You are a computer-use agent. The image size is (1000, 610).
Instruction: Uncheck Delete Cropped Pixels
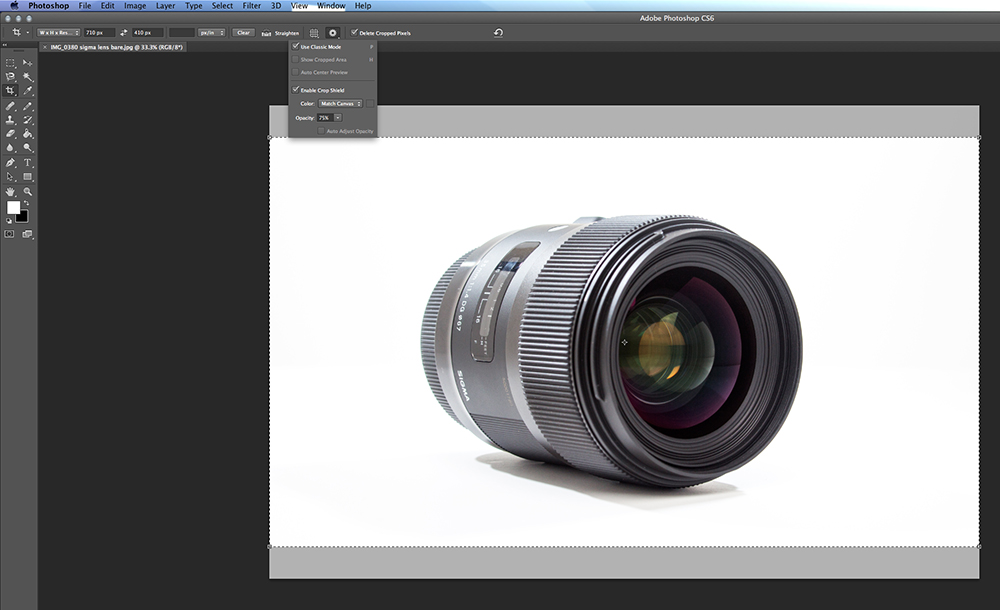[354, 33]
